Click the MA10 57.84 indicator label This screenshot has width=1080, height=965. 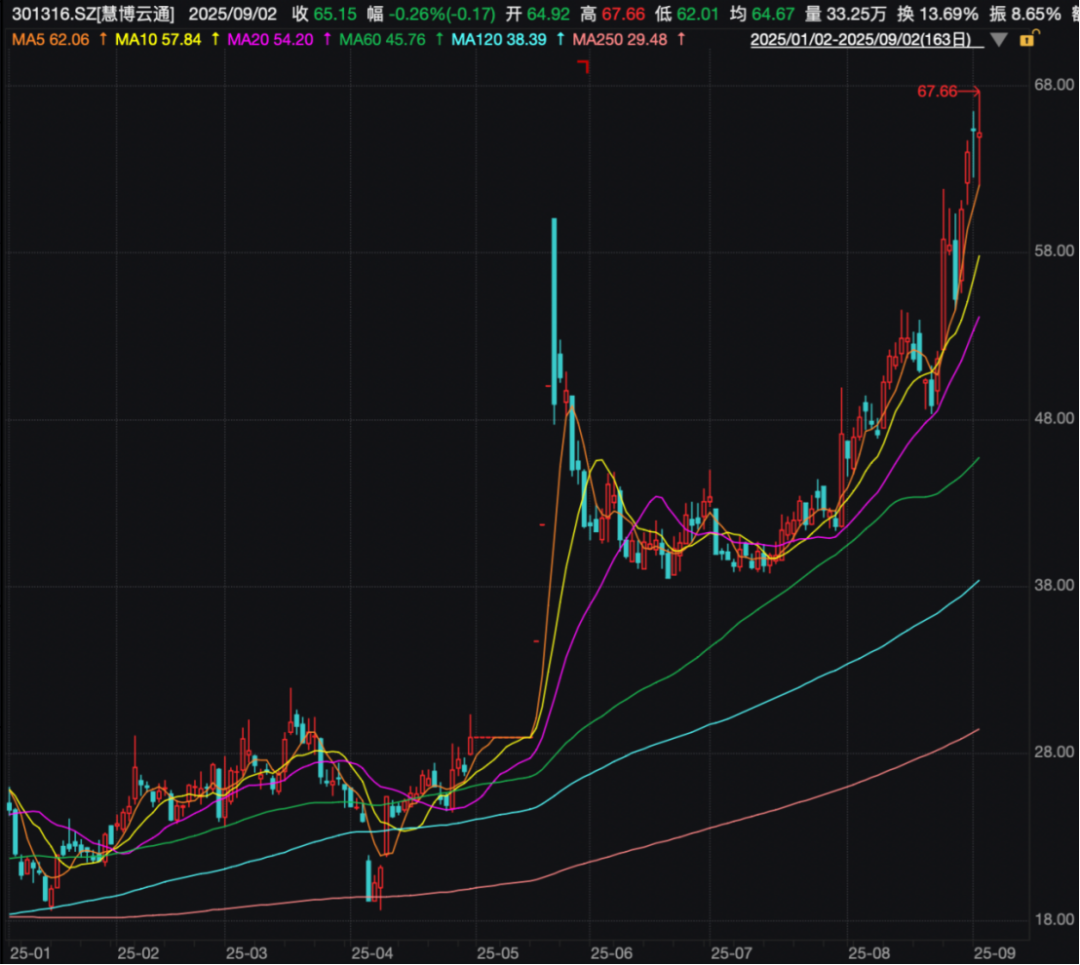pos(158,40)
